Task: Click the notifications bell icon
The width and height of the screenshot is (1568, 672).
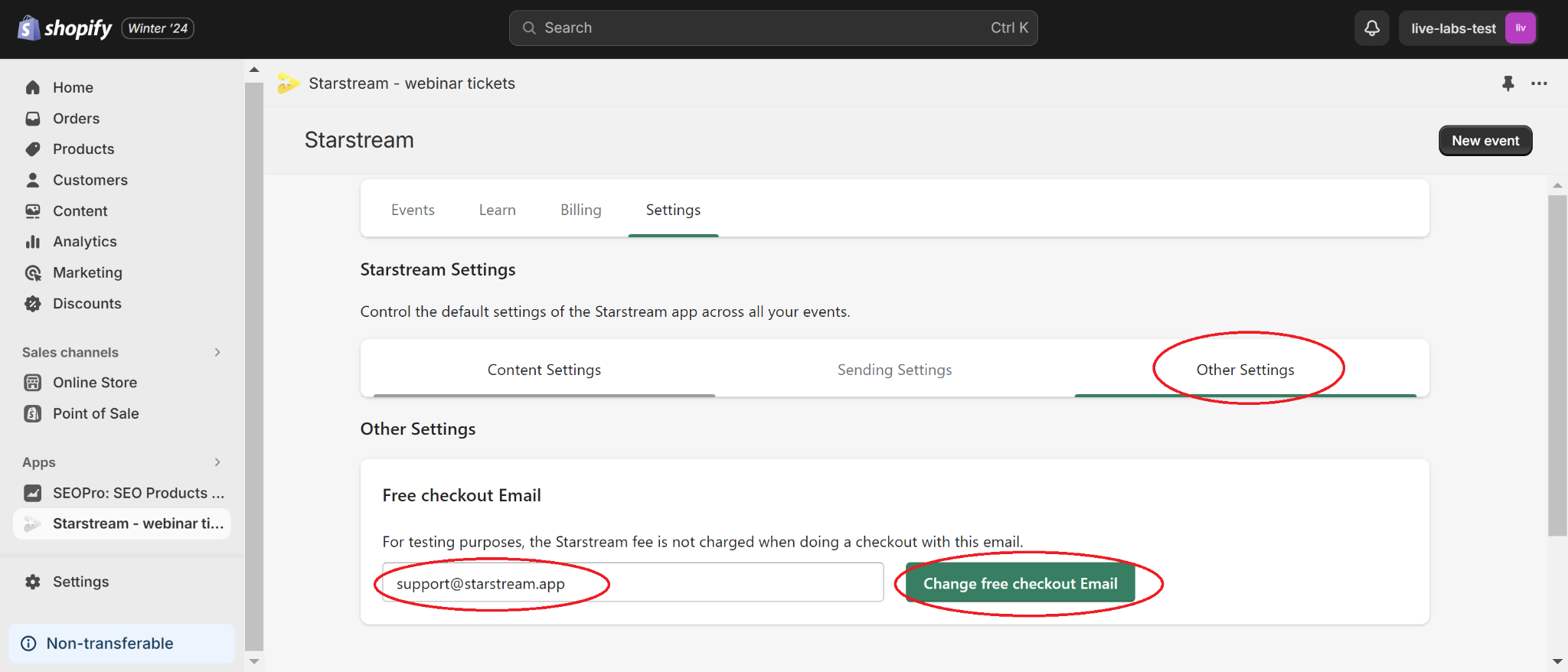Action: coord(1371,28)
